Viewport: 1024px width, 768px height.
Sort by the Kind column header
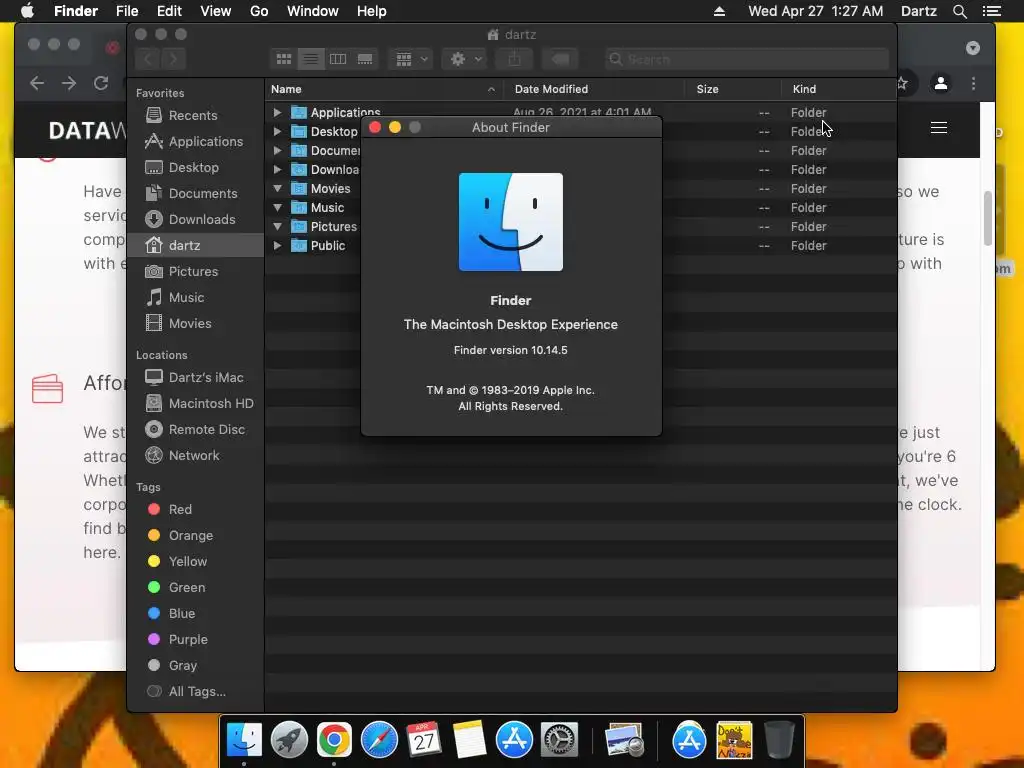(839, 89)
